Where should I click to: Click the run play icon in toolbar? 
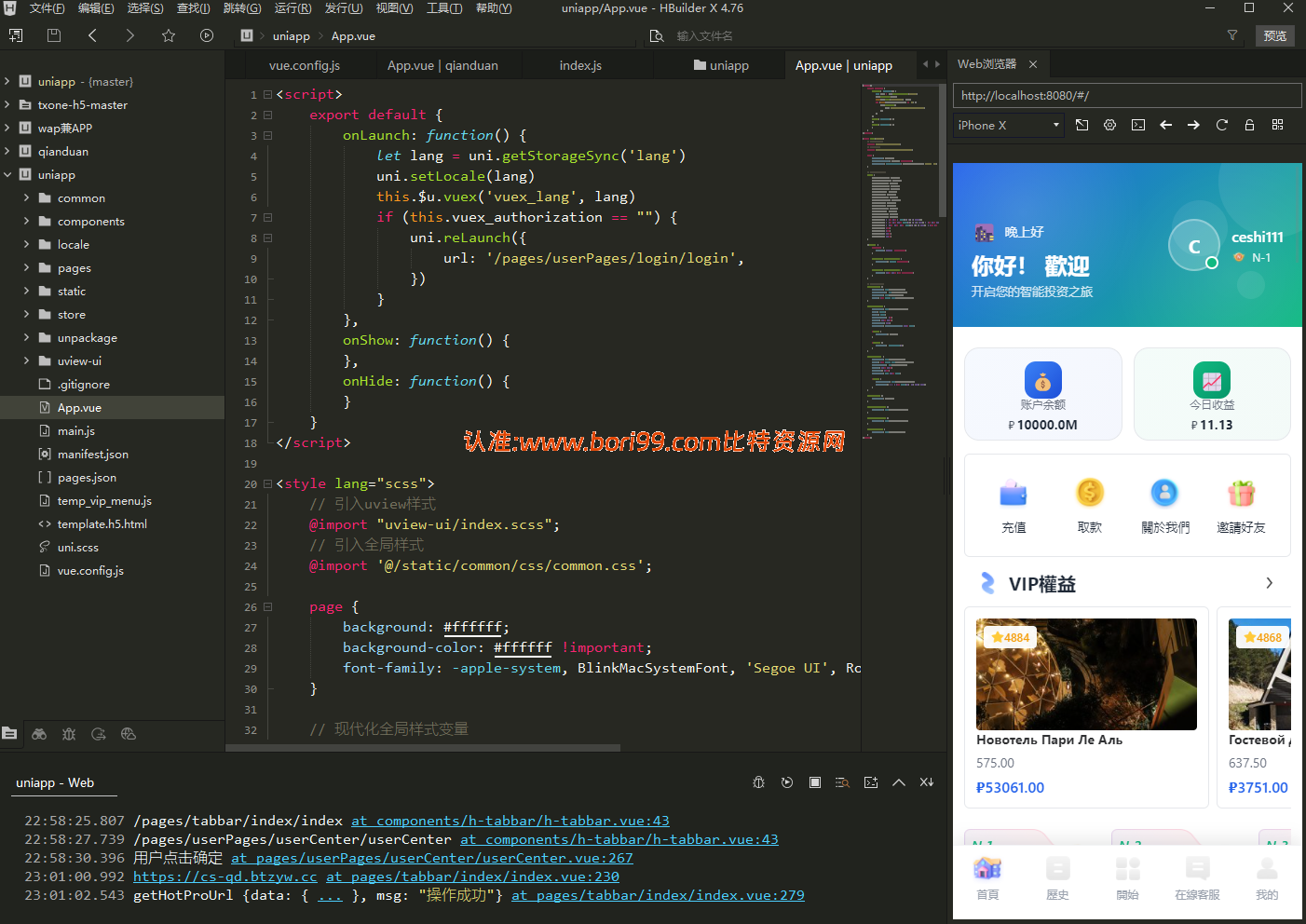point(207,35)
